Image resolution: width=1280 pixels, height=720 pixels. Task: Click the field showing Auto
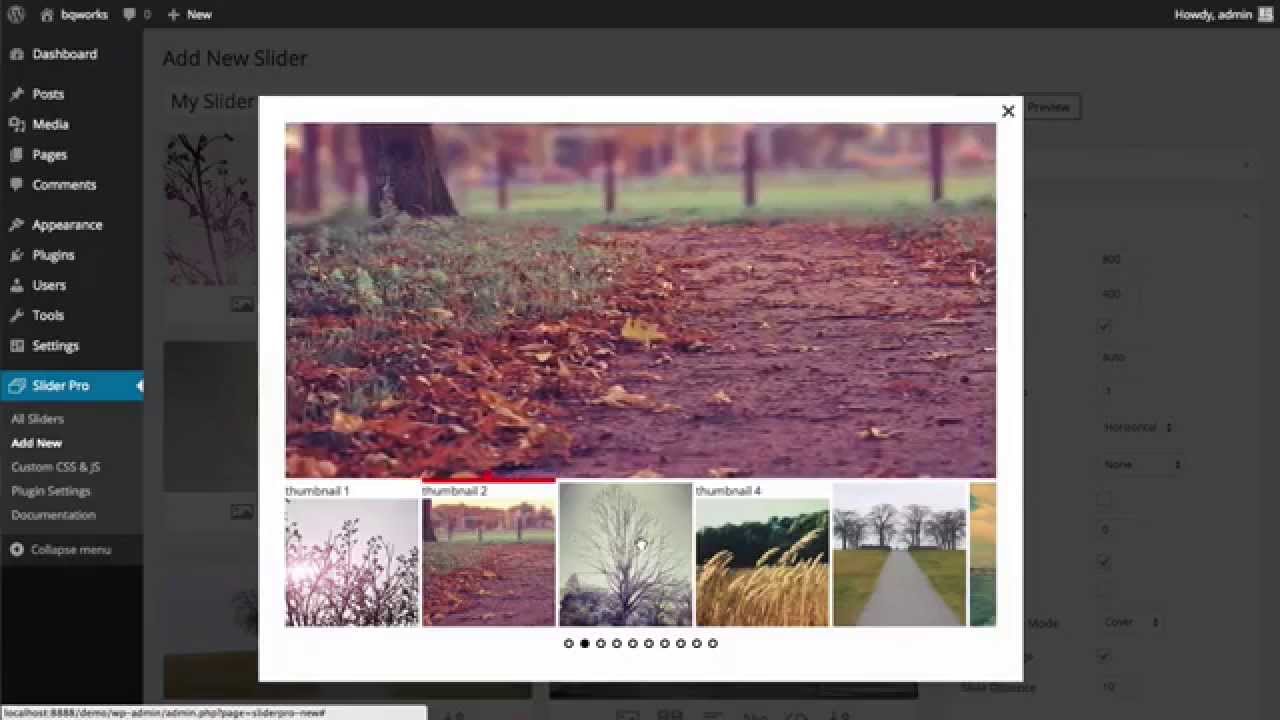pos(1118,357)
